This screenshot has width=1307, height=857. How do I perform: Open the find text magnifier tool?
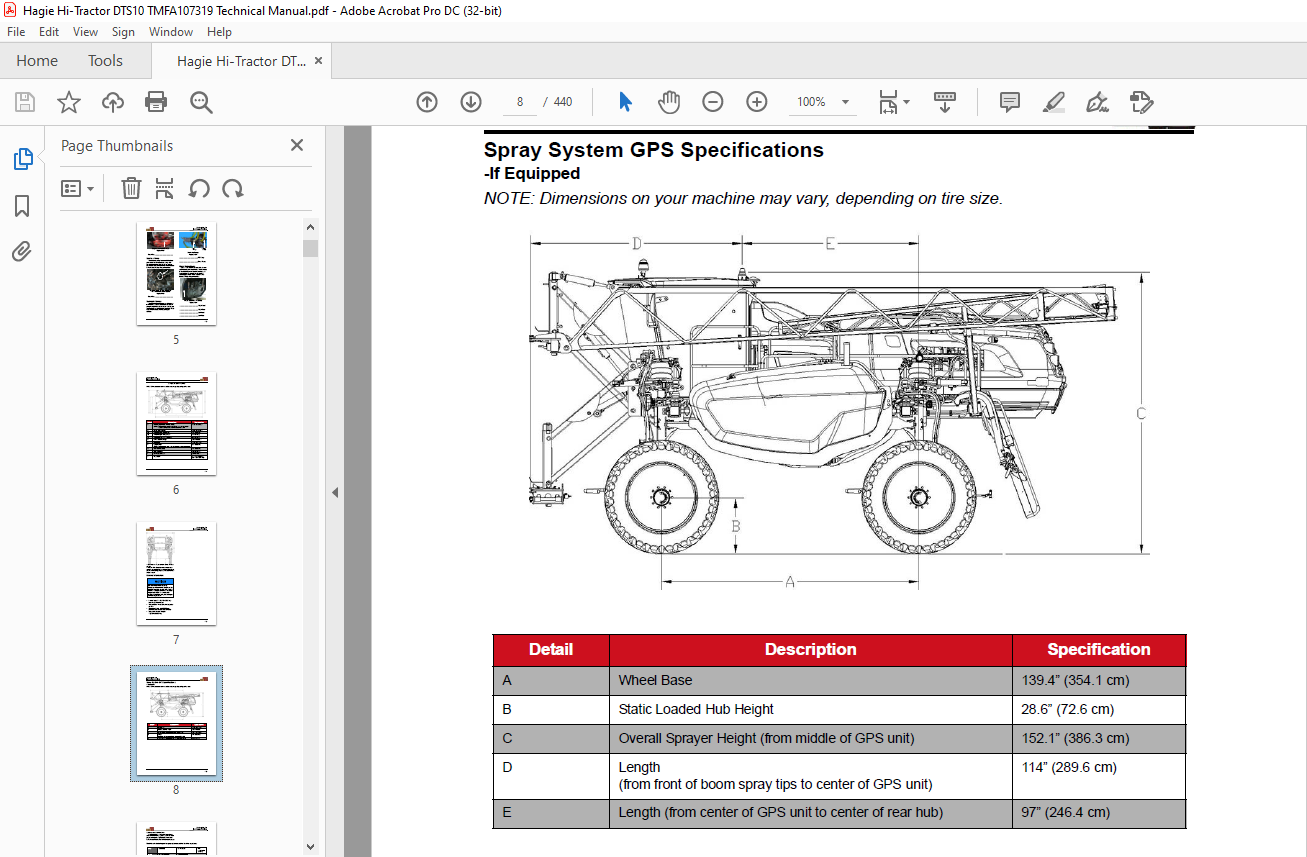pos(201,102)
